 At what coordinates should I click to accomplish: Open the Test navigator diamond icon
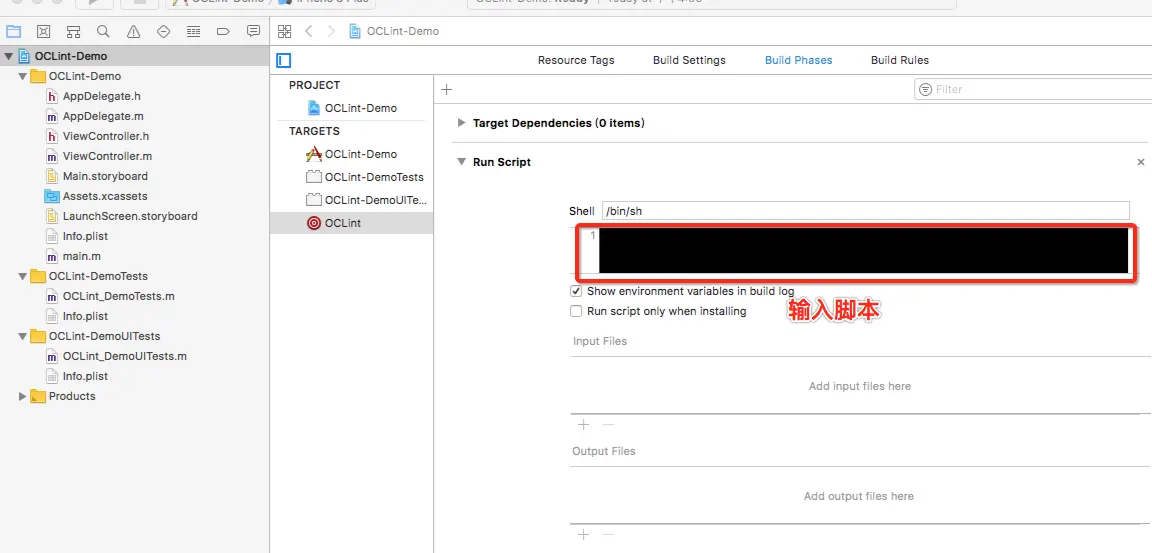pos(164,32)
